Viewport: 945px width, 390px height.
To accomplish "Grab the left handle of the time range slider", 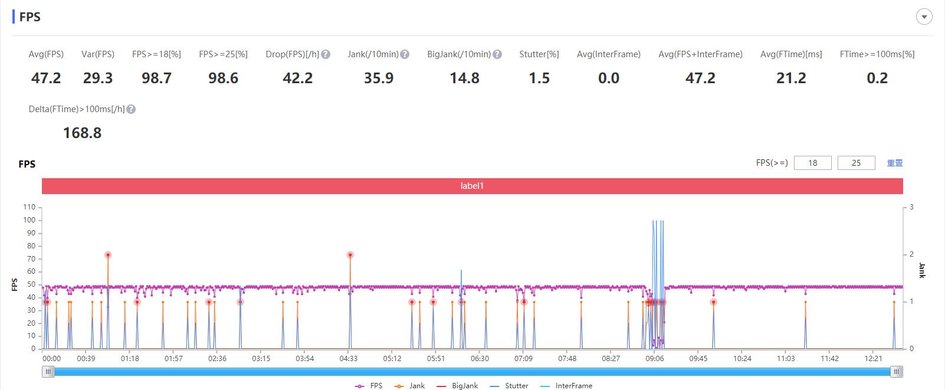I will click(48, 372).
